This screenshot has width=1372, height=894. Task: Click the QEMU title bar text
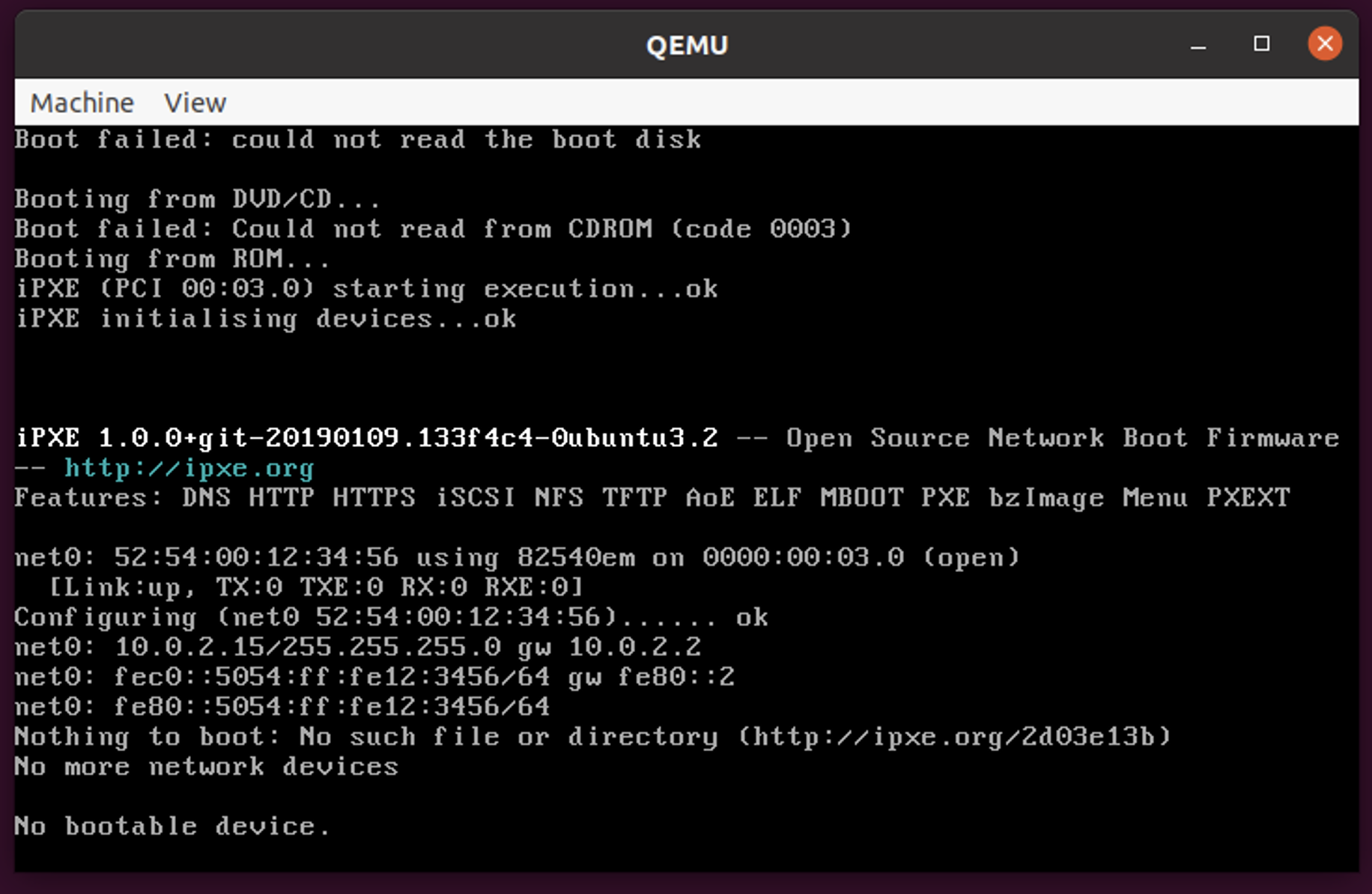[x=687, y=46]
